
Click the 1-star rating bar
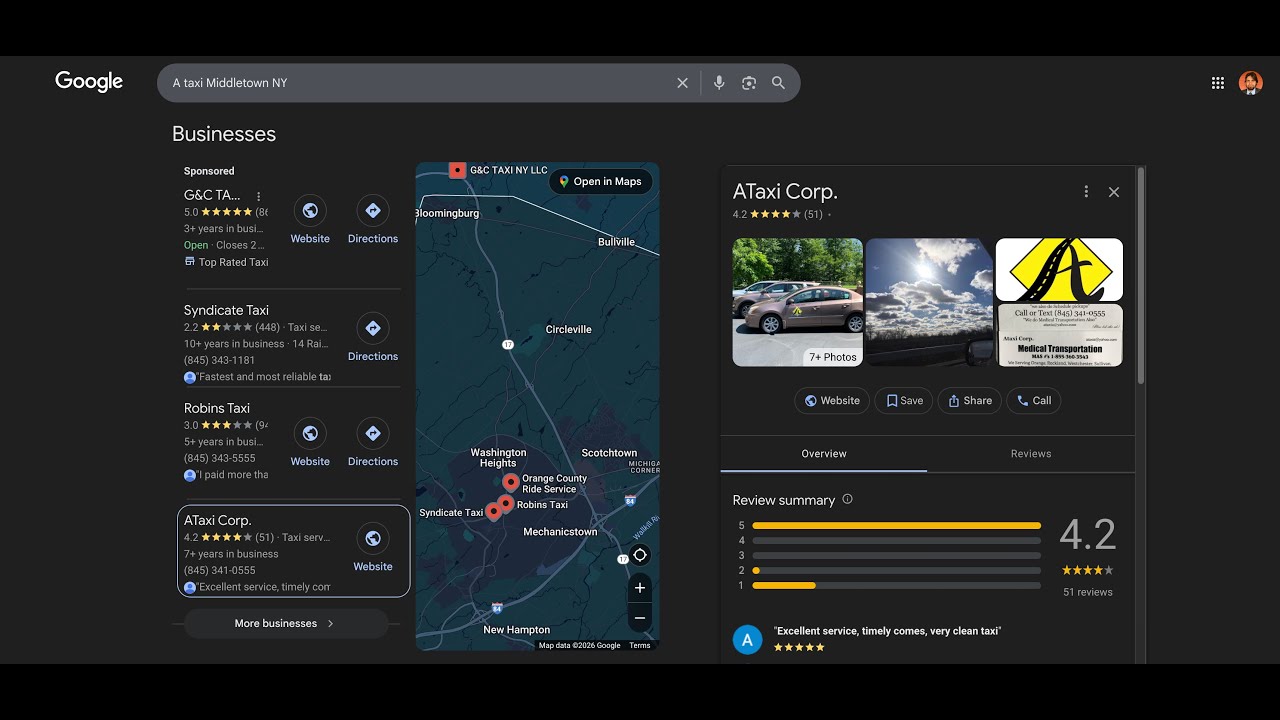(896, 585)
